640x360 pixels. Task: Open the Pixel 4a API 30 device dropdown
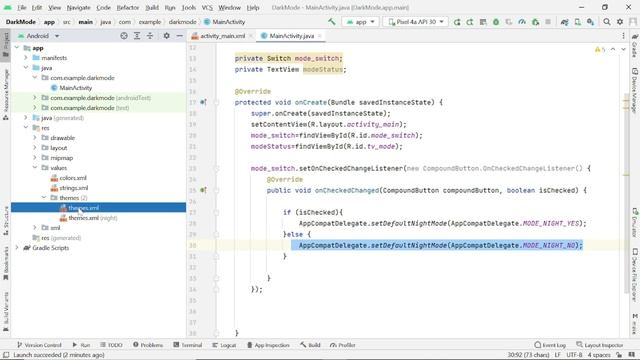(x=416, y=22)
